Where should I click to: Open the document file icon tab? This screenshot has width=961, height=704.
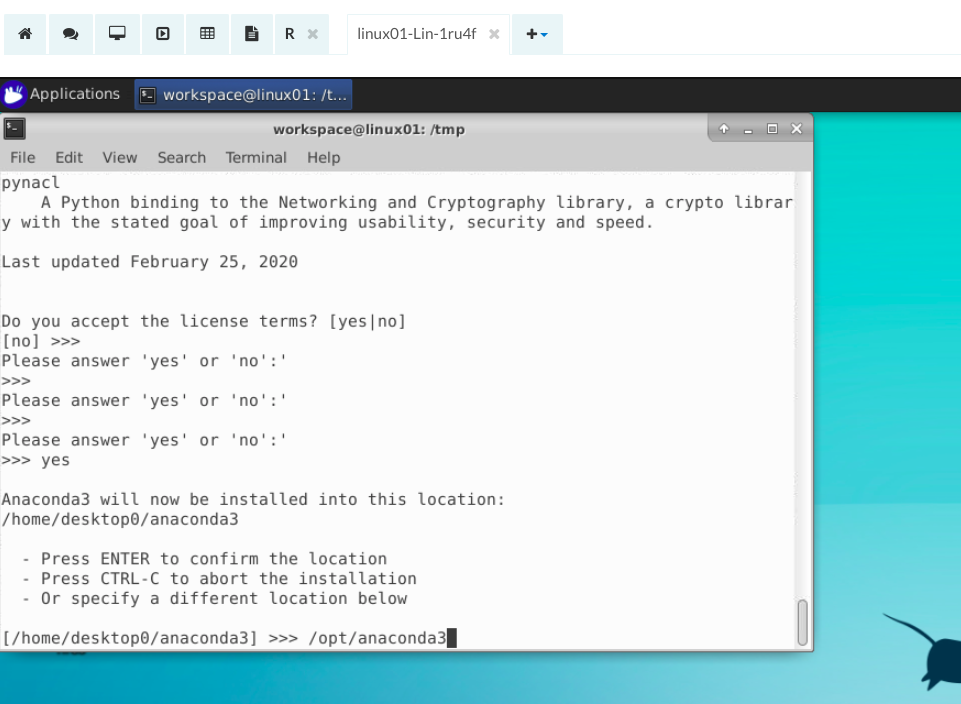click(253, 34)
